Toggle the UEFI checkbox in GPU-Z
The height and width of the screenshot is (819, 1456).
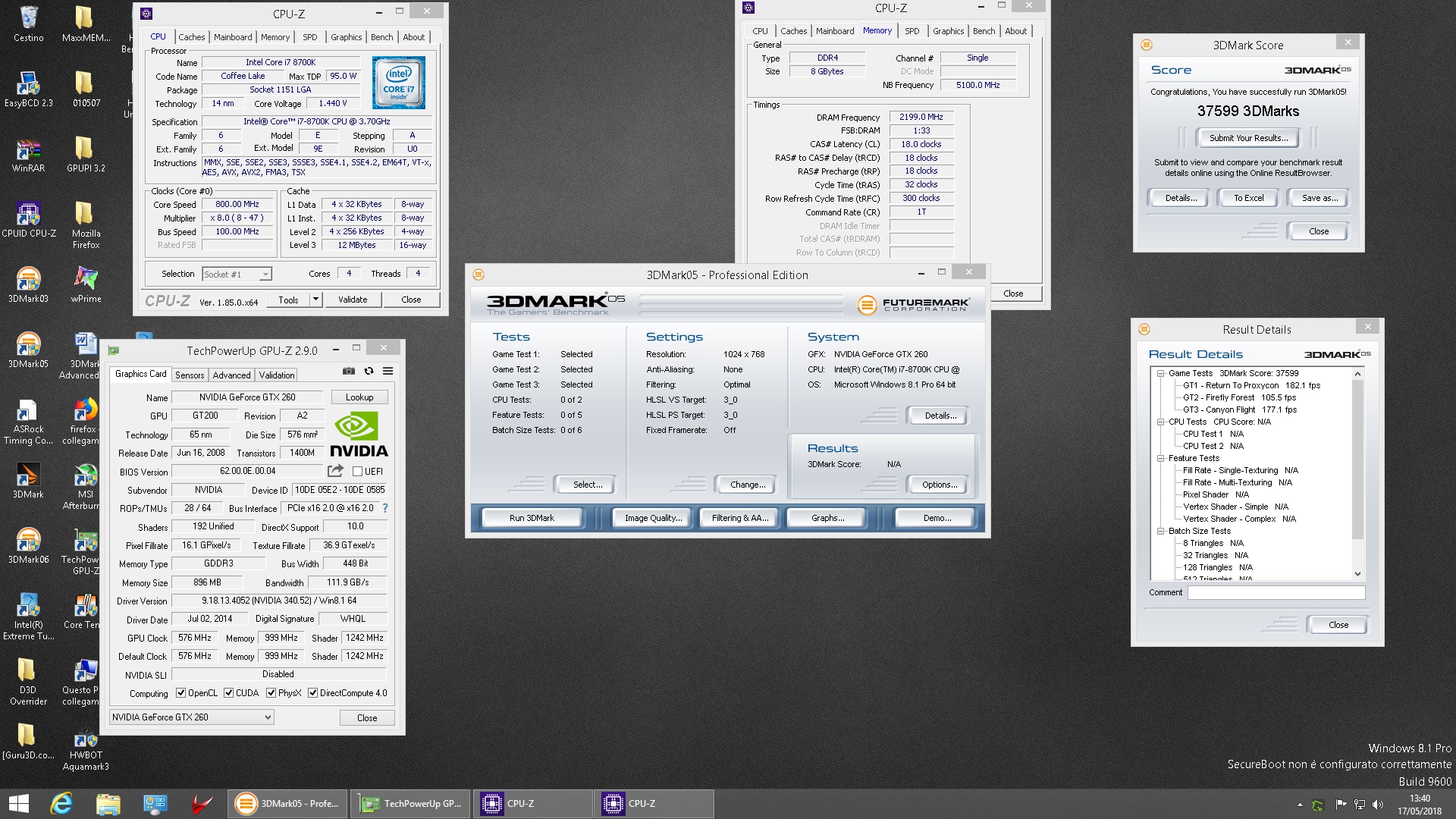pos(358,472)
